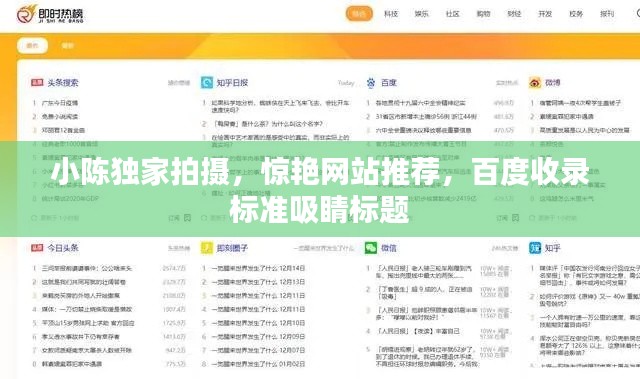Open the 知乎日报 section title
This screenshot has width=640, height=379.
coord(232,83)
